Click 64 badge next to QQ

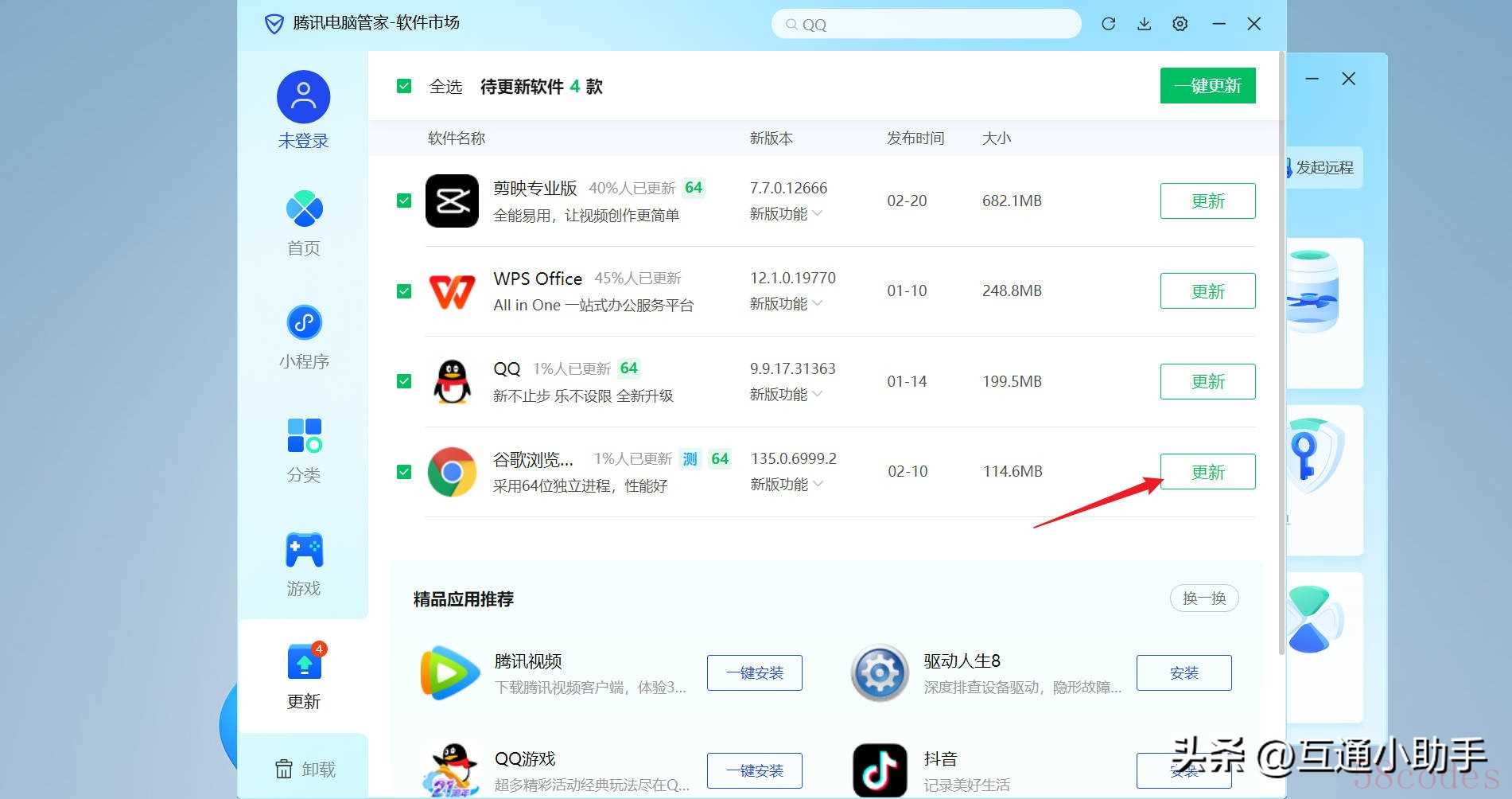pos(629,368)
